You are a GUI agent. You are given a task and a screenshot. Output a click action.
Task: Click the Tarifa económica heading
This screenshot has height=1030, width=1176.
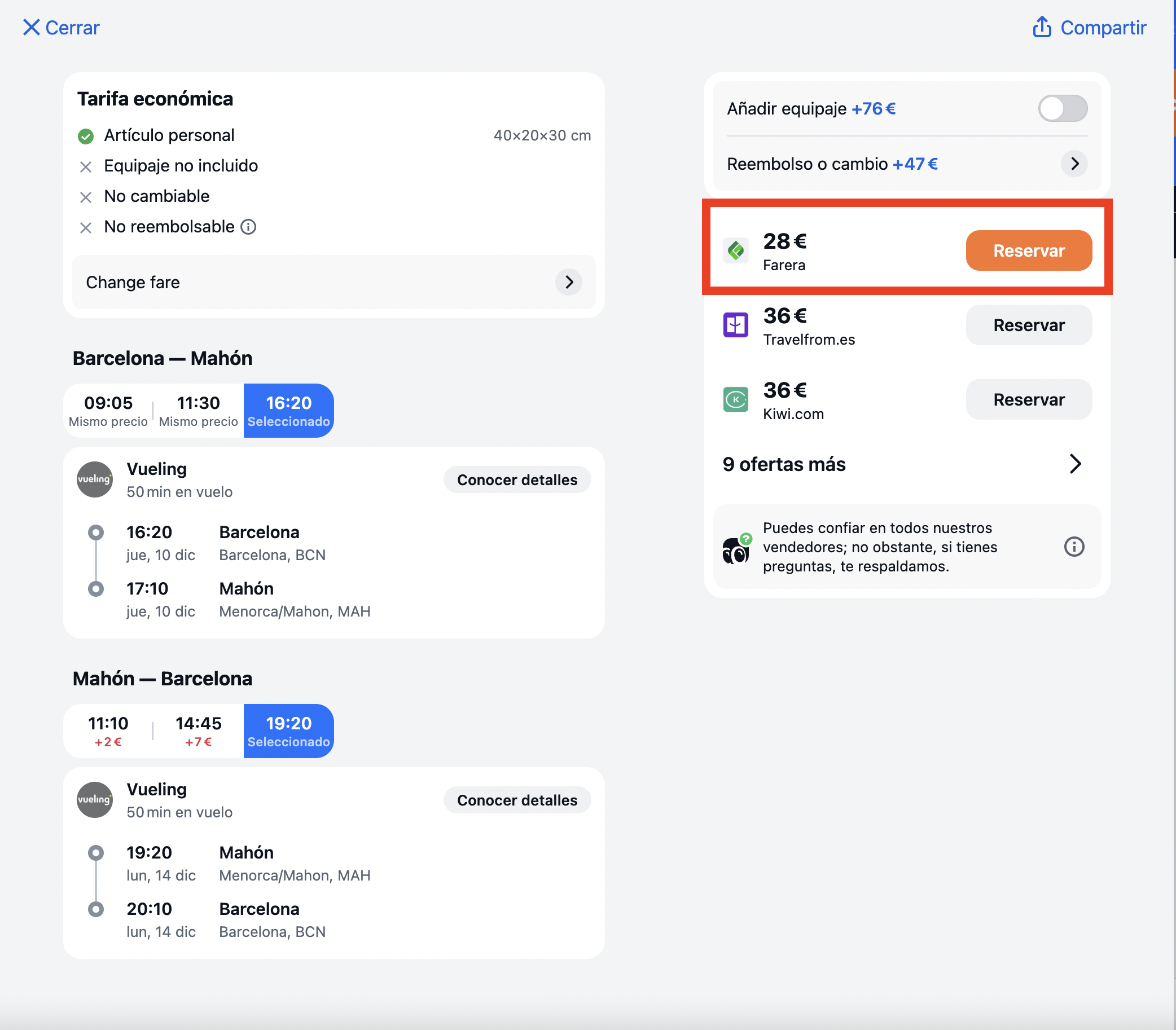coord(155,99)
